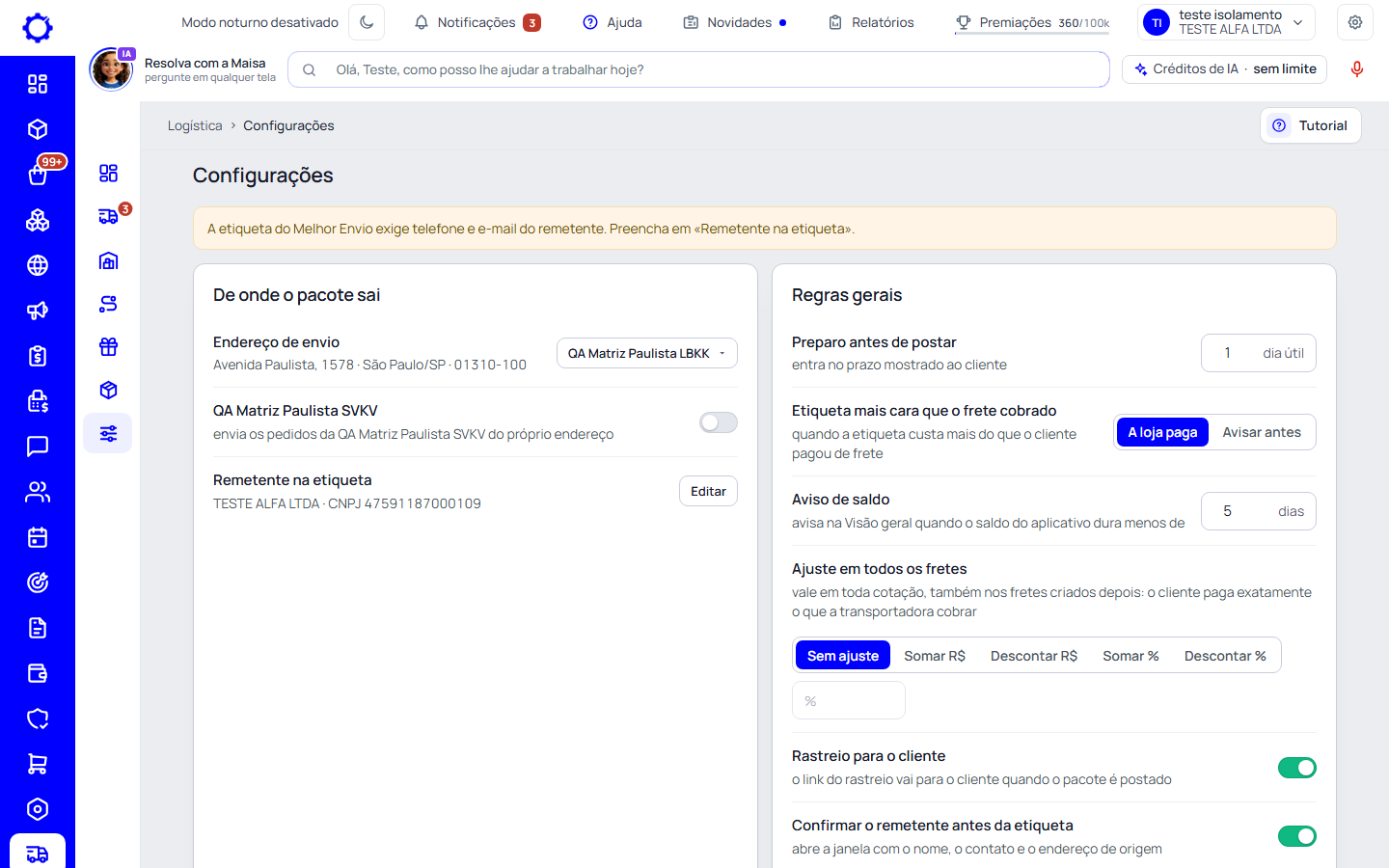Open Novidades in top bar

point(735,22)
